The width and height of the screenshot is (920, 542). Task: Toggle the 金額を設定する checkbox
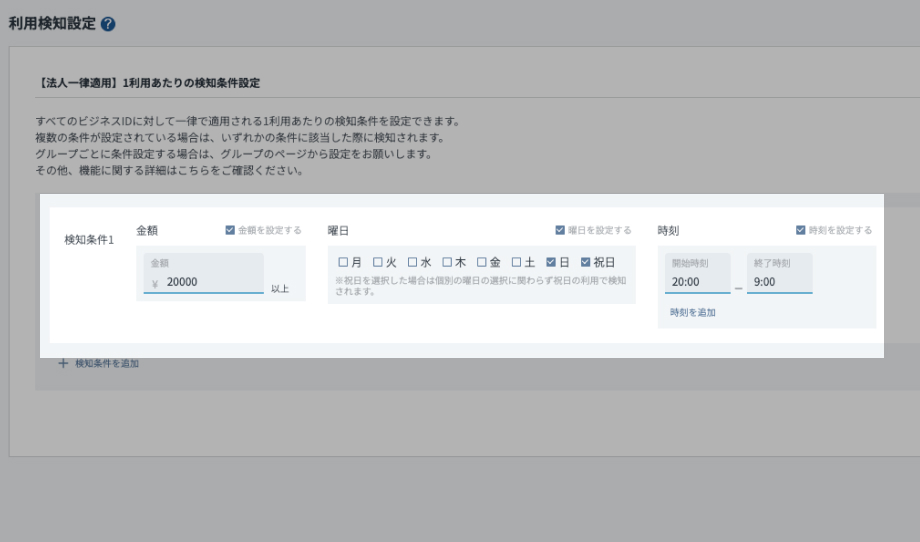[x=232, y=230]
